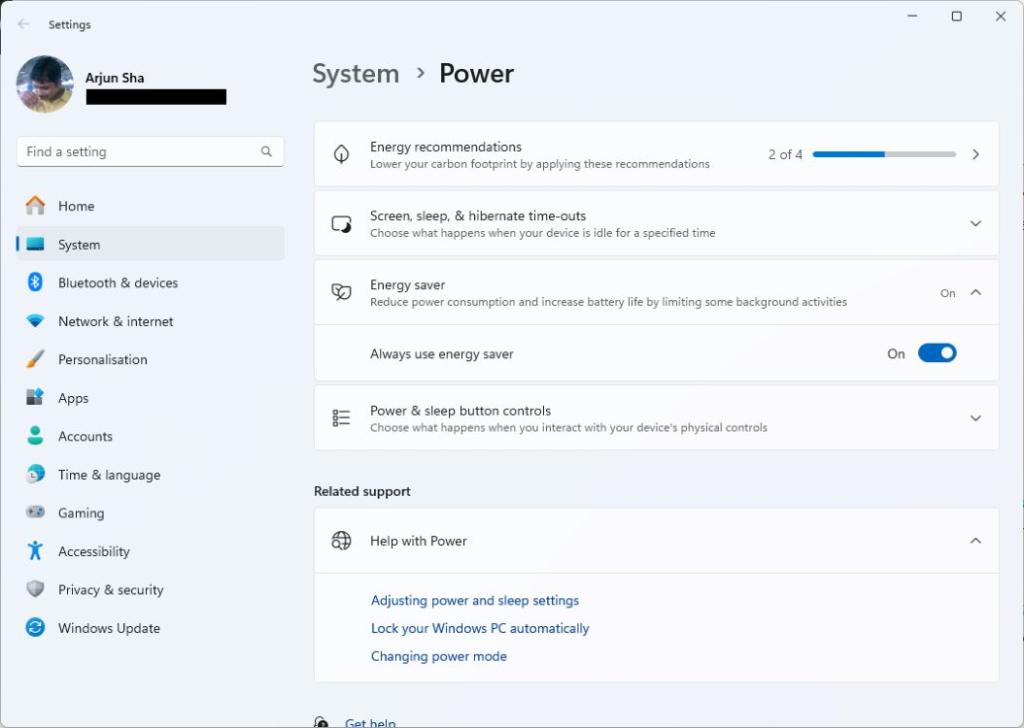Click the Accounts person icon
This screenshot has height=728, width=1024.
[35, 435]
